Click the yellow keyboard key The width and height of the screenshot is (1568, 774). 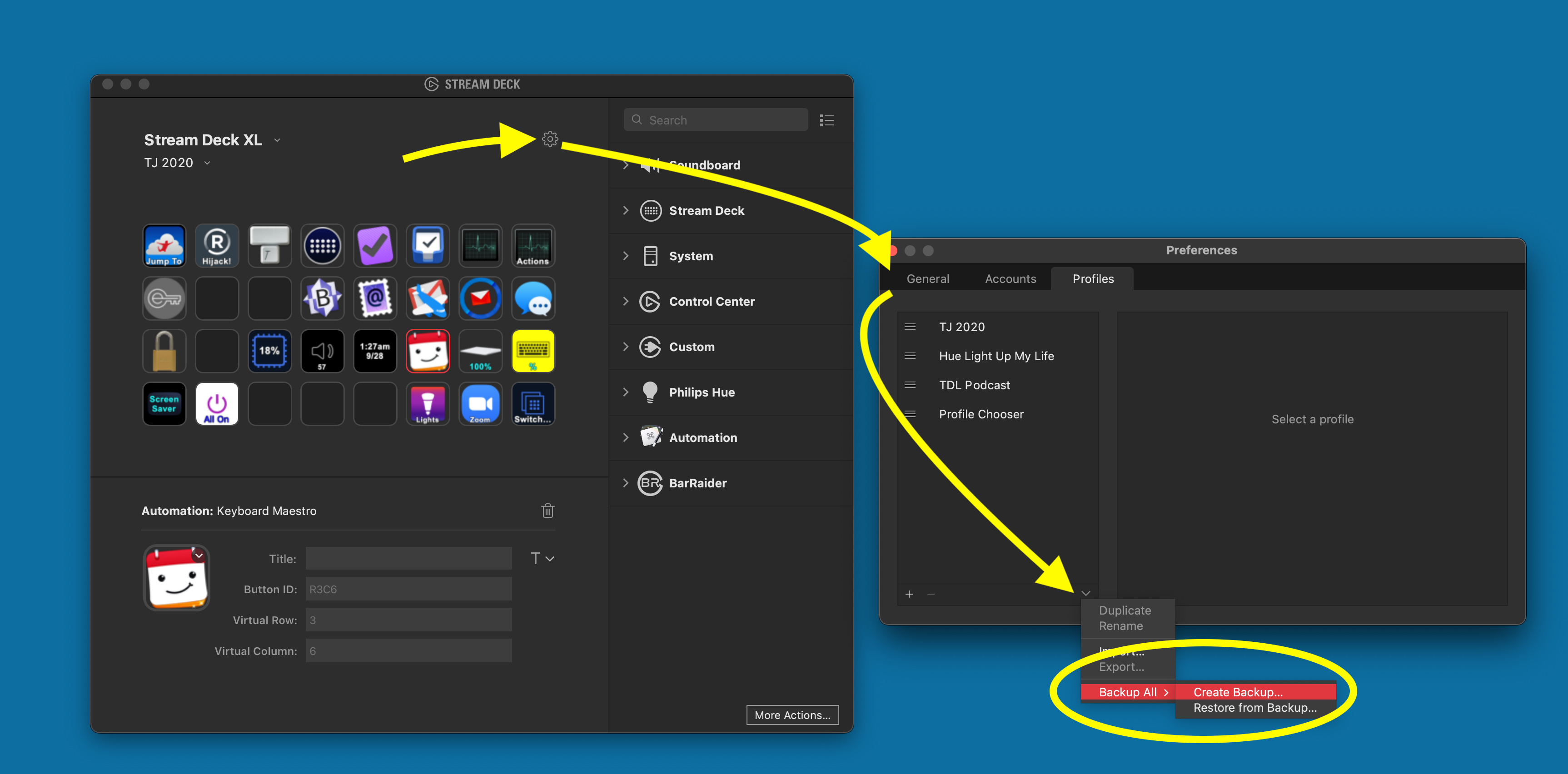[x=533, y=351]
